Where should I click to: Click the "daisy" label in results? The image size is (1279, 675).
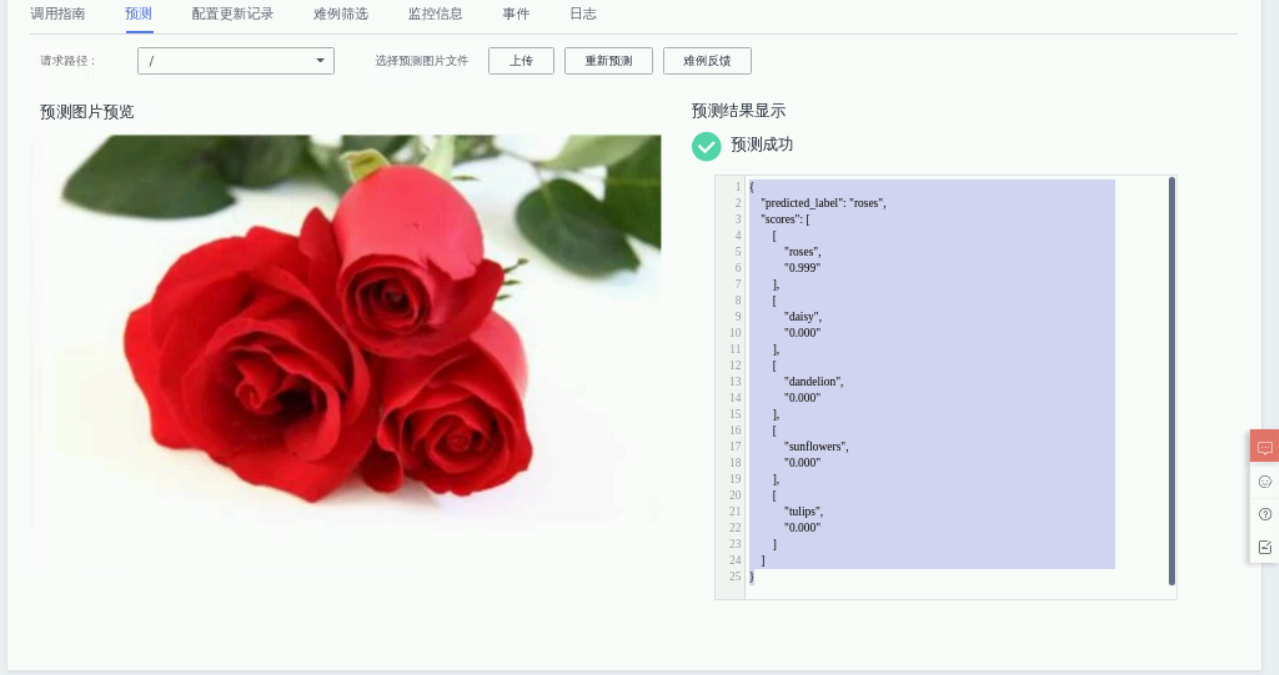pos(803,316)
